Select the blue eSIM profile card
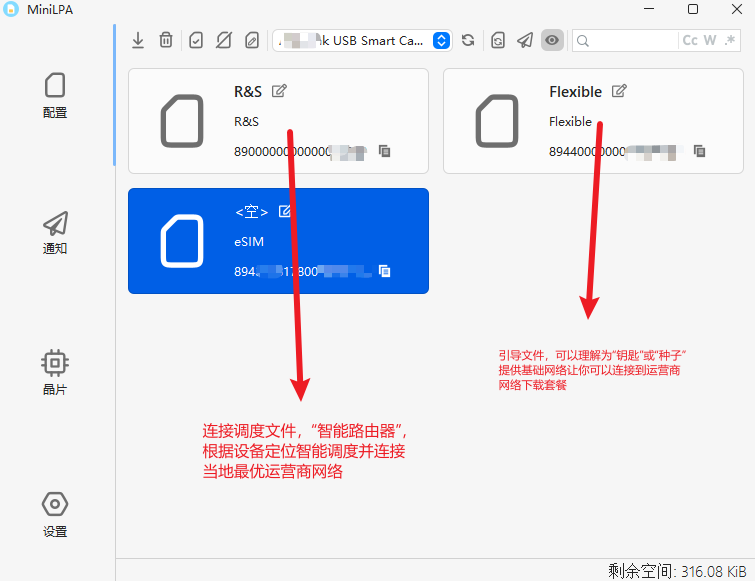 pyautogui.click(x=278, y=241)
